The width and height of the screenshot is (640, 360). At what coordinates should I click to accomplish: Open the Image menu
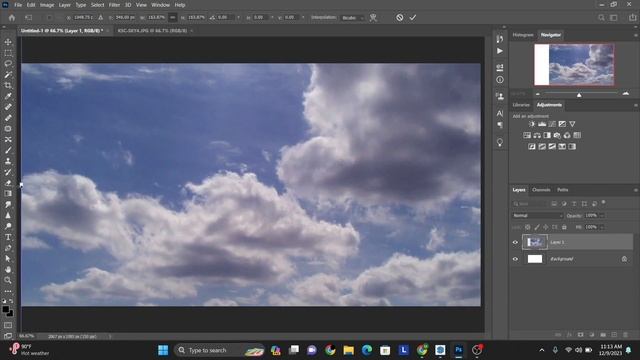(x=47, y=5)
